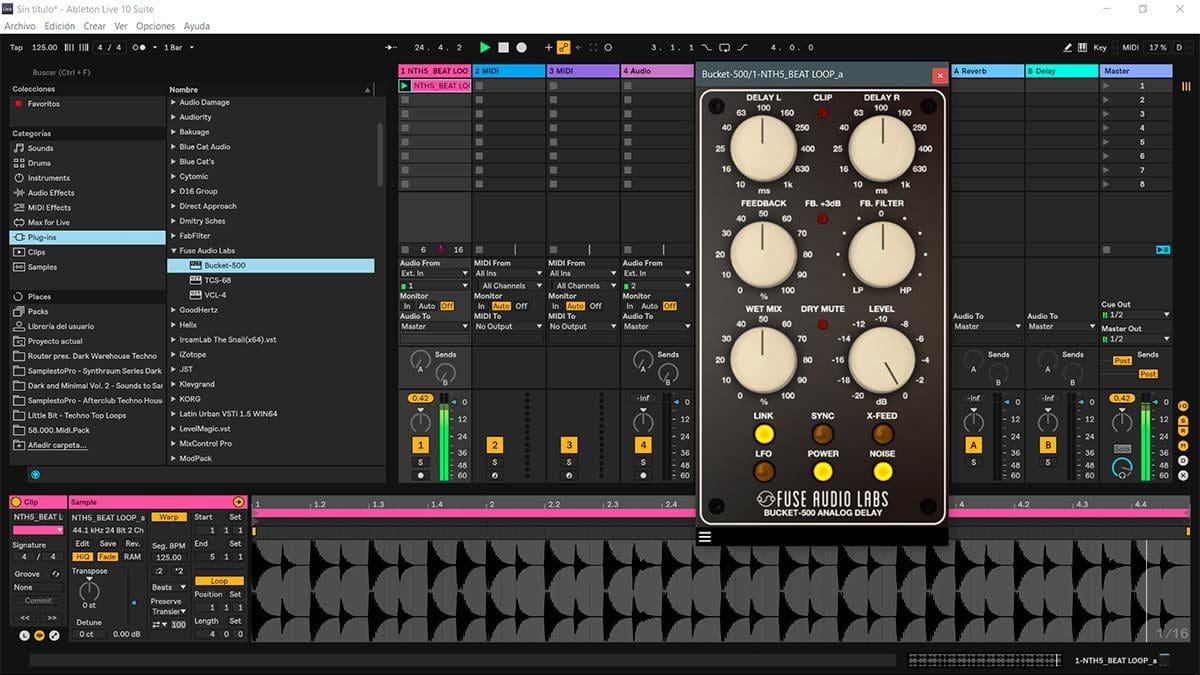1200x675 pixels.
Task: Enable the Draw Mode pencil icon
Action: (1068, 47)
